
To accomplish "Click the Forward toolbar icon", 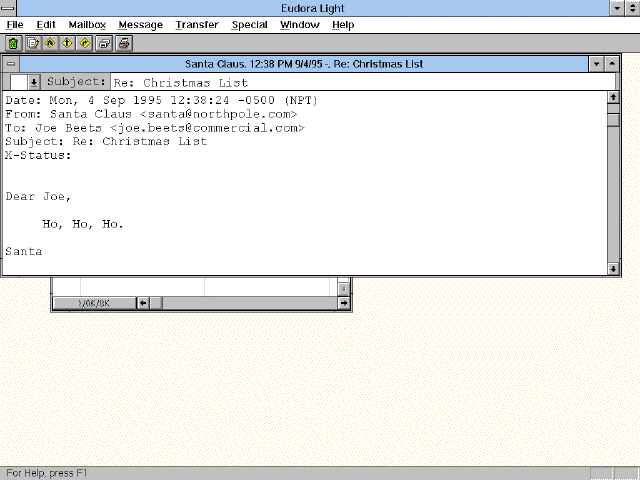I will [x=67, y=43].
